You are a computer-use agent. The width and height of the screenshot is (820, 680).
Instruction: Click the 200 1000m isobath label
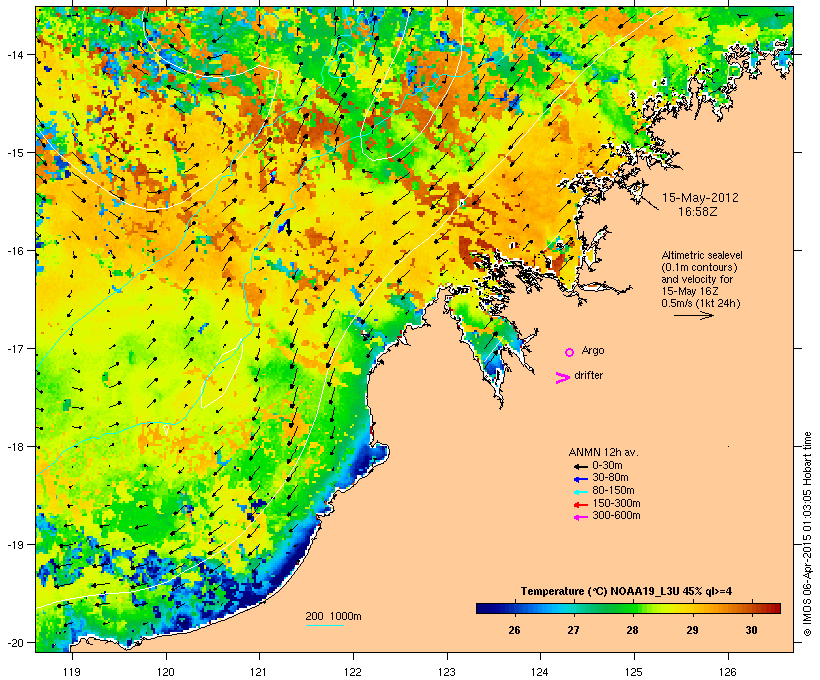[x=333, y=616]
